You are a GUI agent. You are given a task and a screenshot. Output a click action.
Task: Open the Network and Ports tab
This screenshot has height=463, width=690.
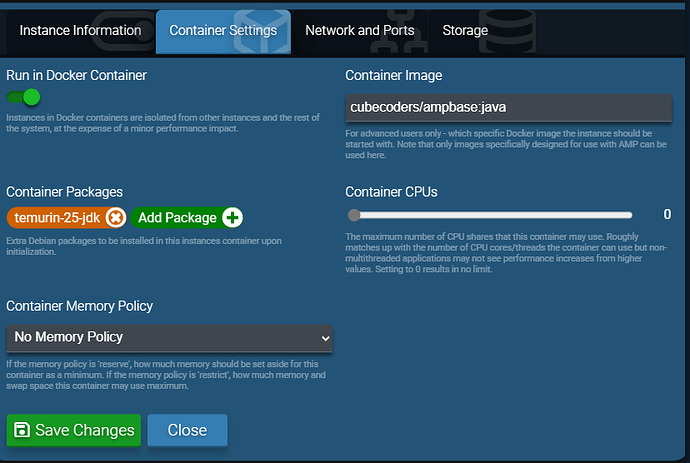tap(360, 31)
